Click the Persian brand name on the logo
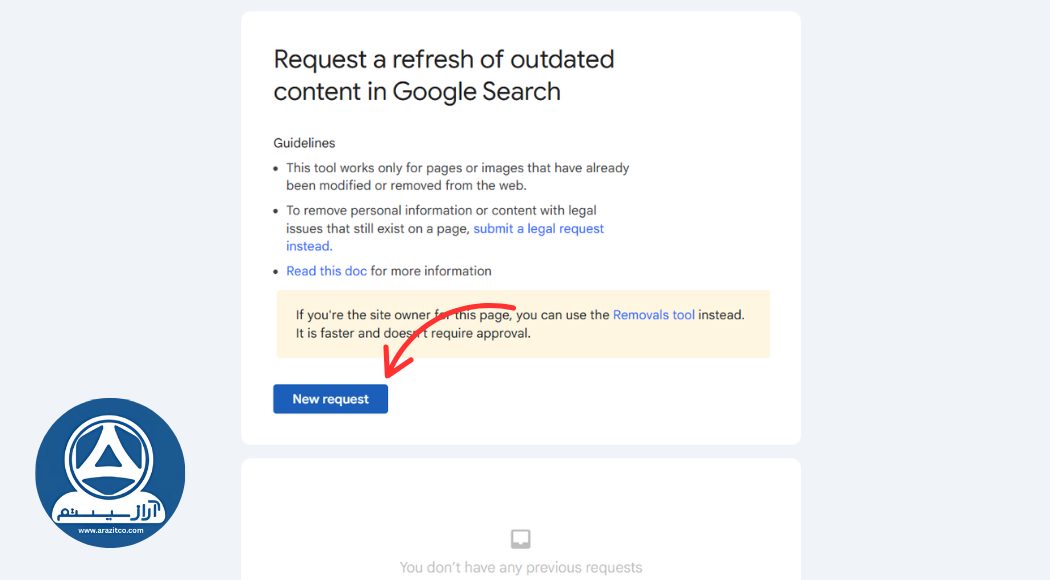Viewport: 1050px width, 580px height. pyautogui.click(x=112, y=511)
